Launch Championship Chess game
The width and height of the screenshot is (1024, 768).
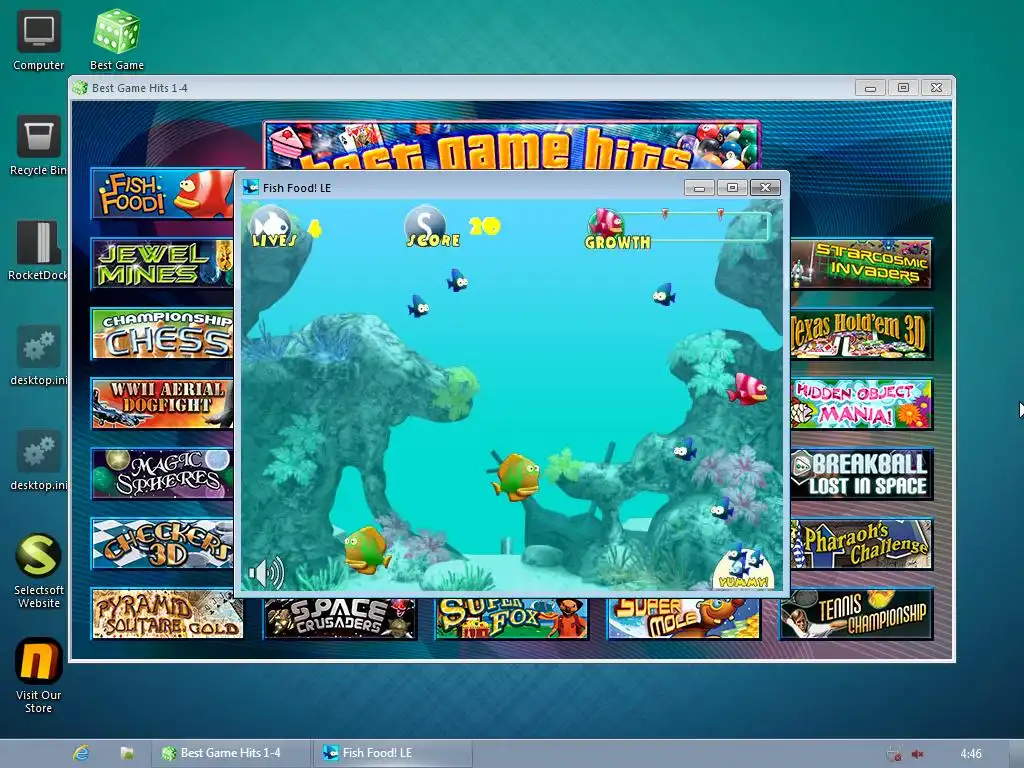tap(162, 334)
